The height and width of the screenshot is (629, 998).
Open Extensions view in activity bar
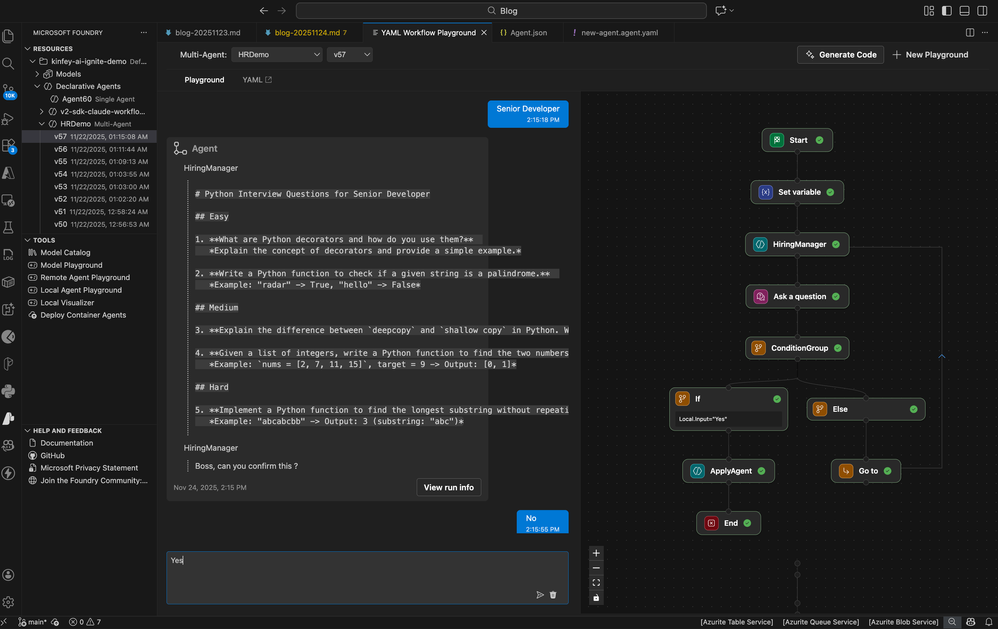click(x=8, y=146)
